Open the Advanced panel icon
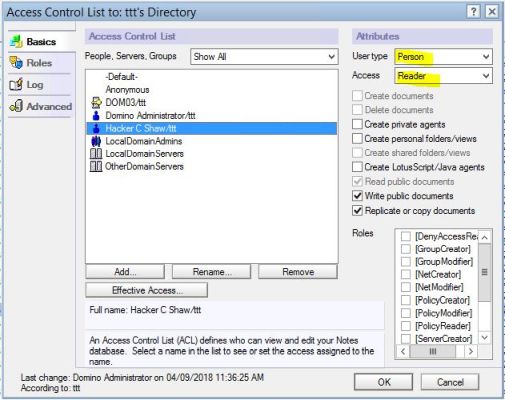Viewport: 505px width, 400px height. pyautogui.click(x=16, y=106)
